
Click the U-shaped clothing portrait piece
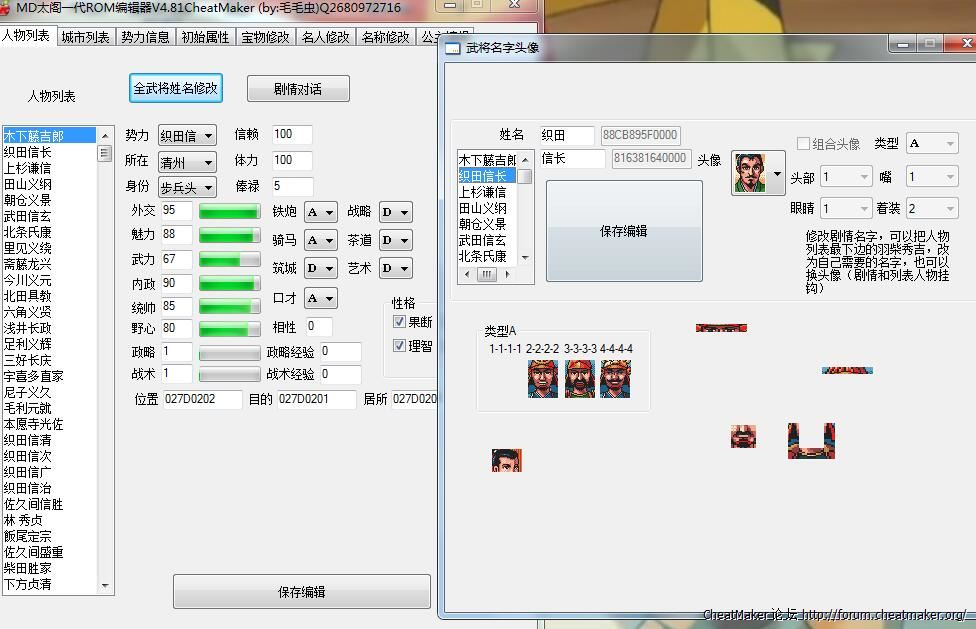coord(810,441)
